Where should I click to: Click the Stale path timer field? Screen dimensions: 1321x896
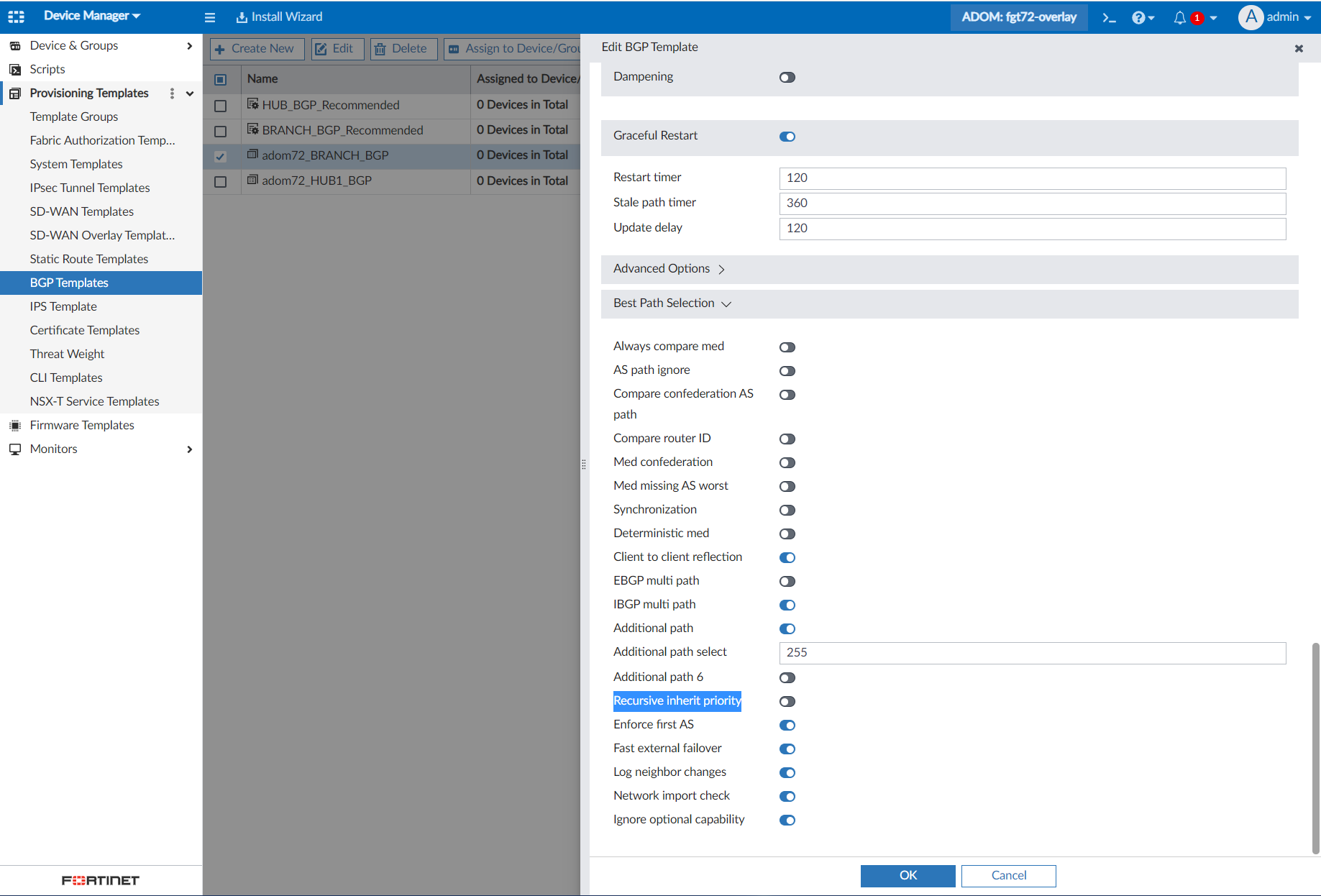[1033, 204]
